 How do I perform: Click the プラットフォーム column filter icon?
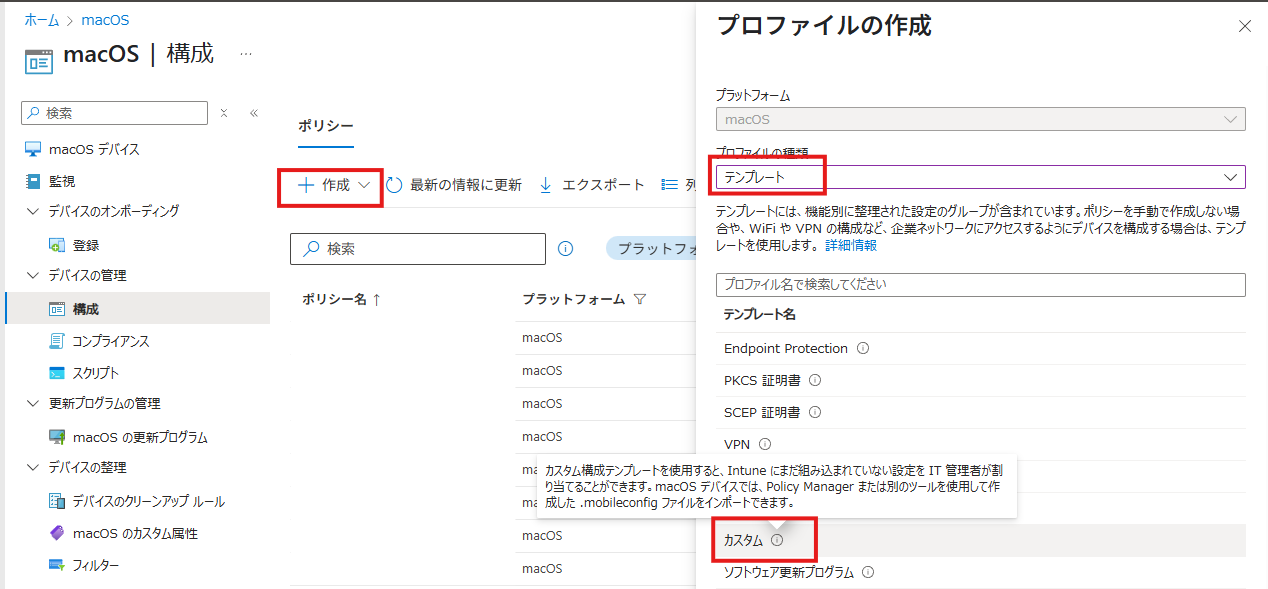640,299
